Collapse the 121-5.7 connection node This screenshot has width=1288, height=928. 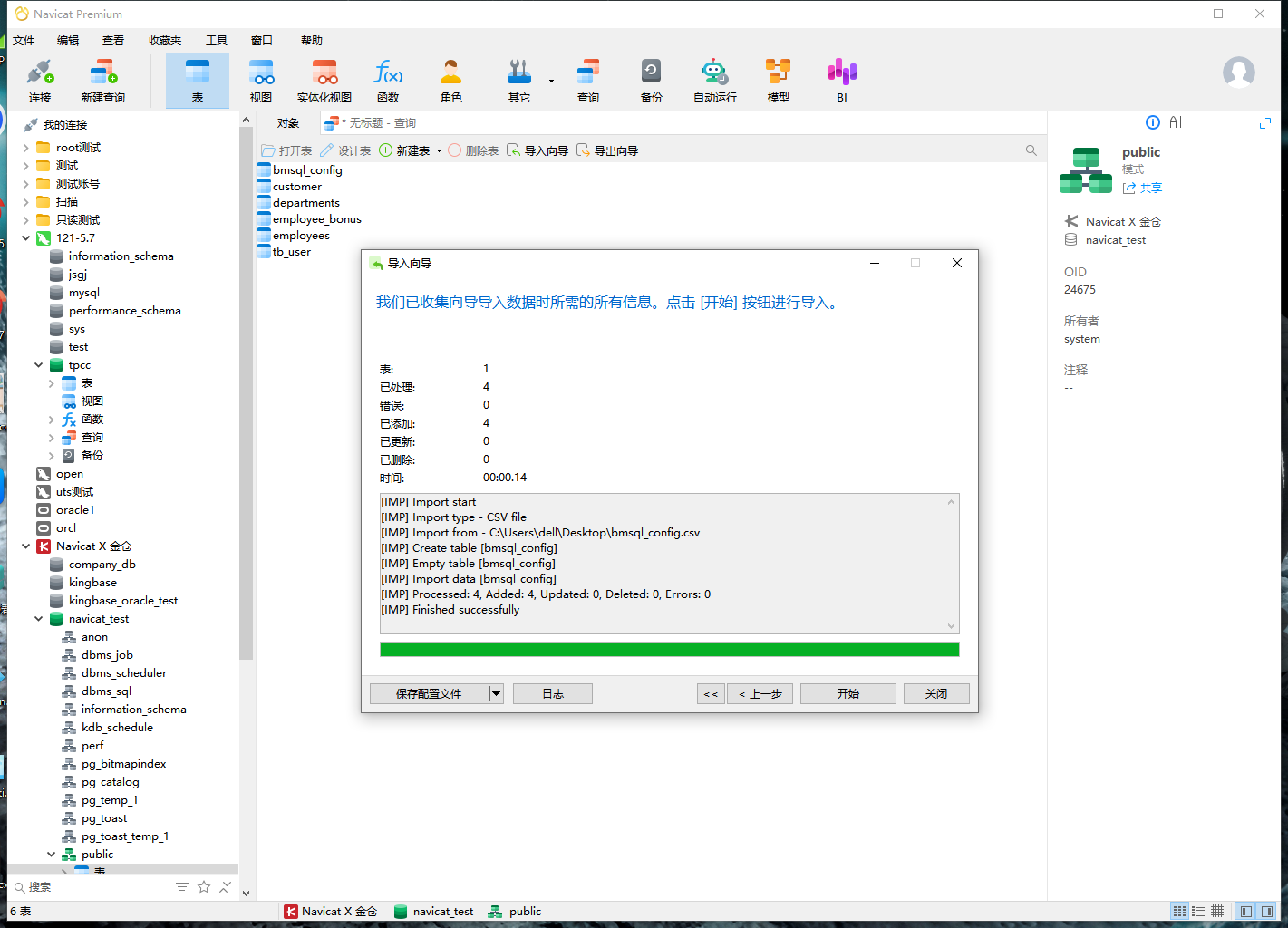click(x=25, y=238)
